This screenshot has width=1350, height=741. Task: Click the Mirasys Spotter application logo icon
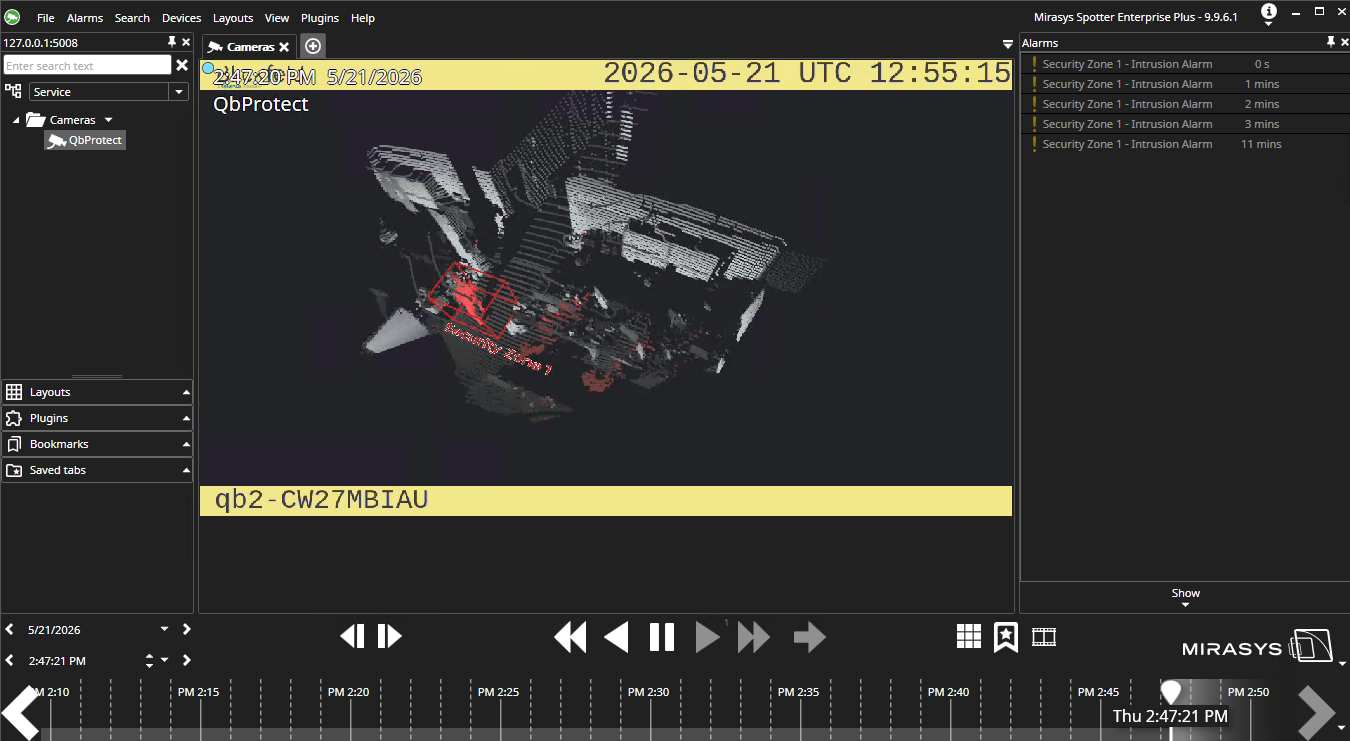(x=13, y=17)
